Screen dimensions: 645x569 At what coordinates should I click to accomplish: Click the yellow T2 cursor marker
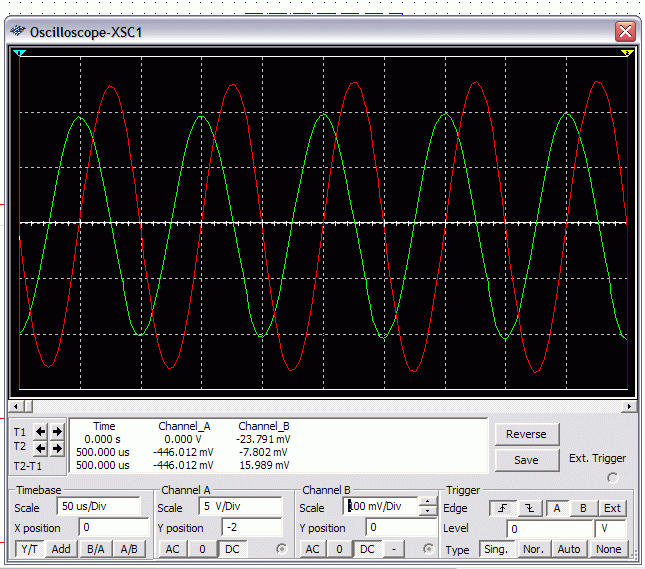[x=627, y=52]
